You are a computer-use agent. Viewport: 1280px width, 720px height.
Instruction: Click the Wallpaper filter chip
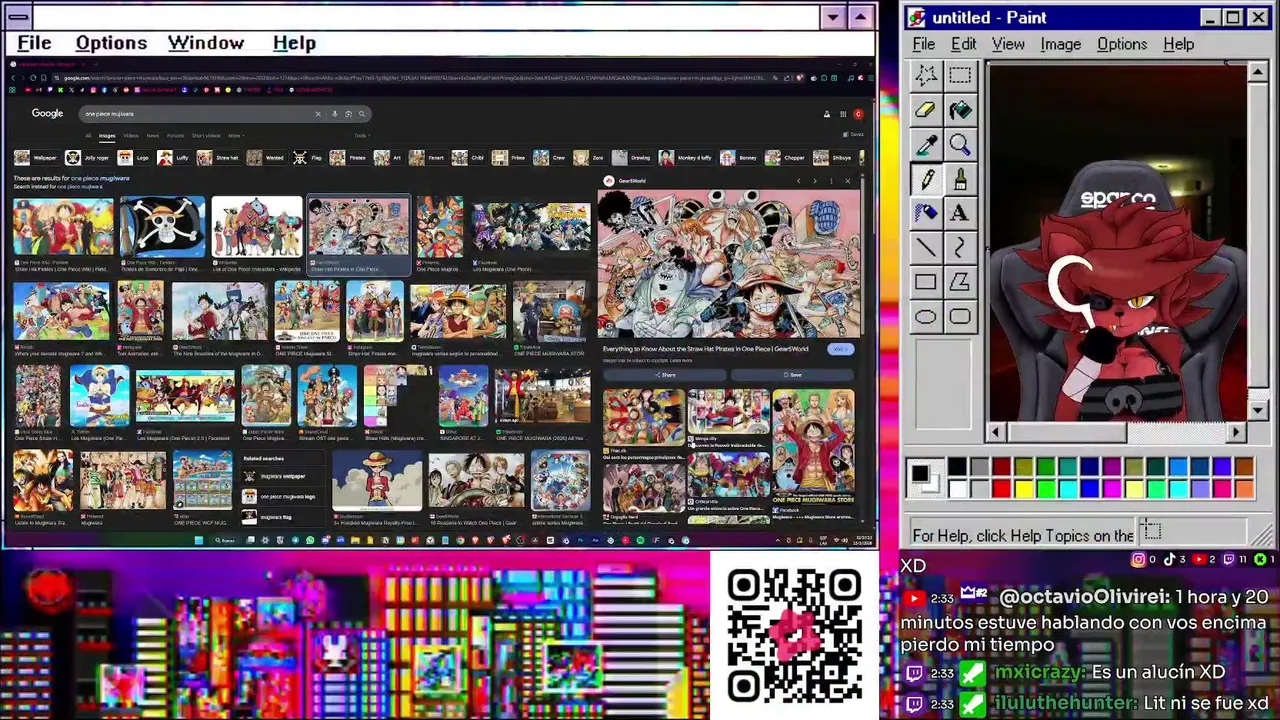coord(36,157)
